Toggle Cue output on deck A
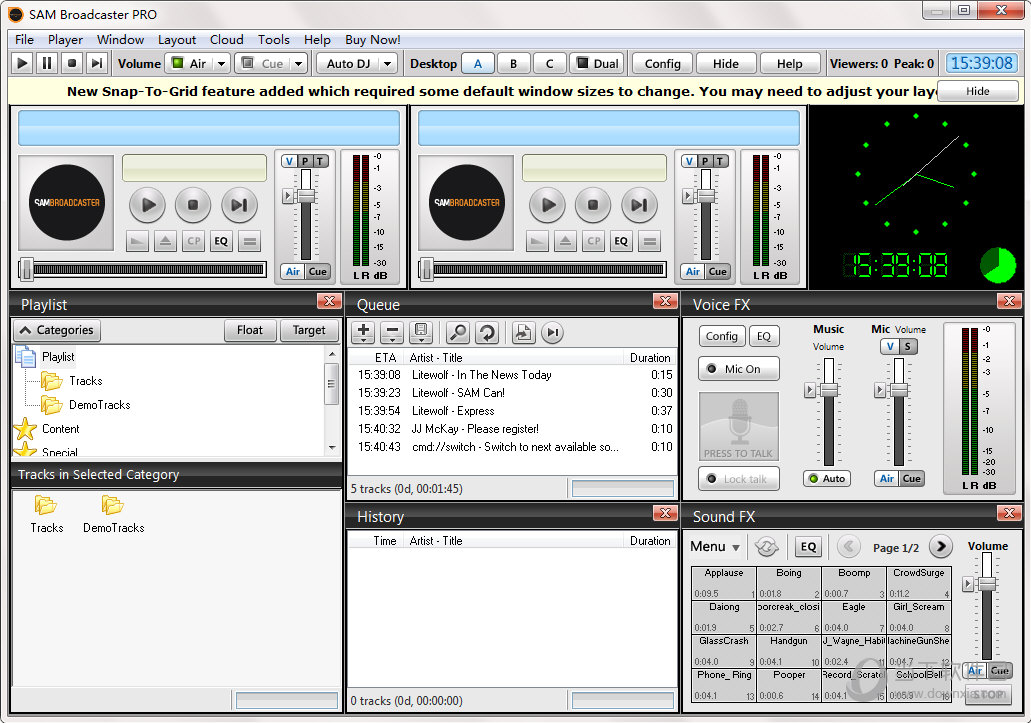This screenshot has width=1031, height=723. (x=318, y=271)
